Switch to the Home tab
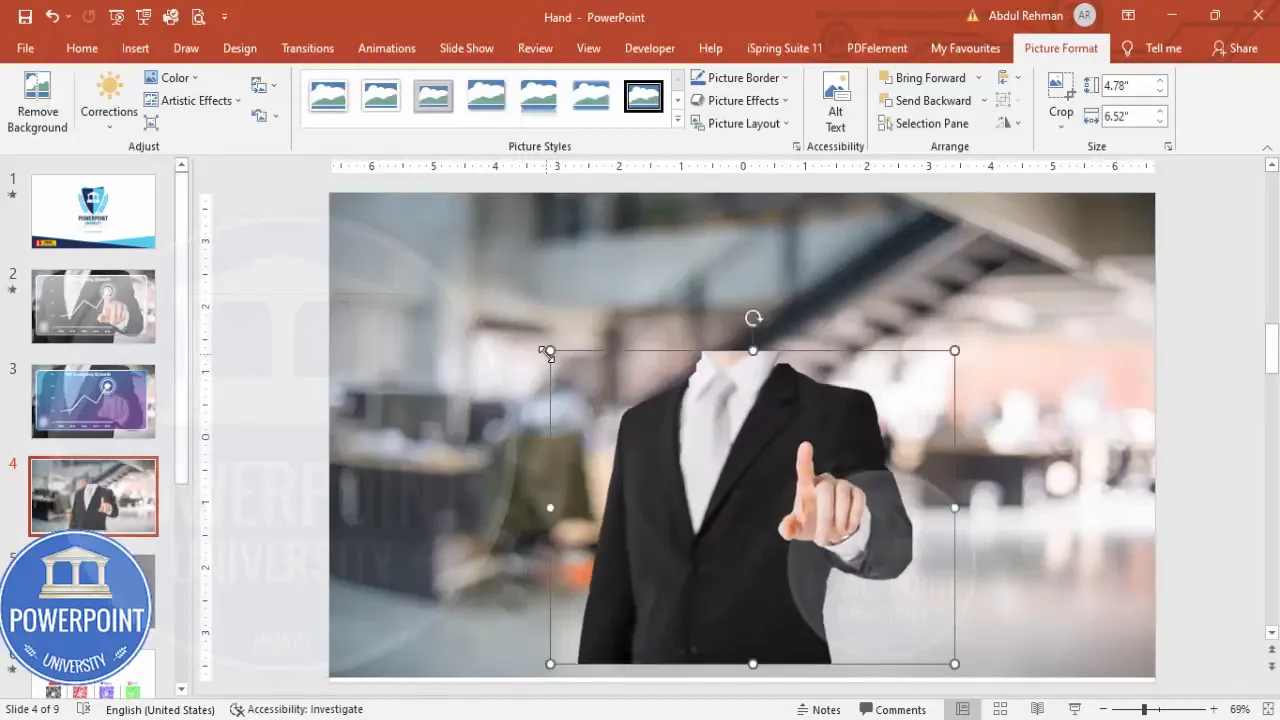The width and height of the screenshot is (1280, 720). click(x=82, y=48)
